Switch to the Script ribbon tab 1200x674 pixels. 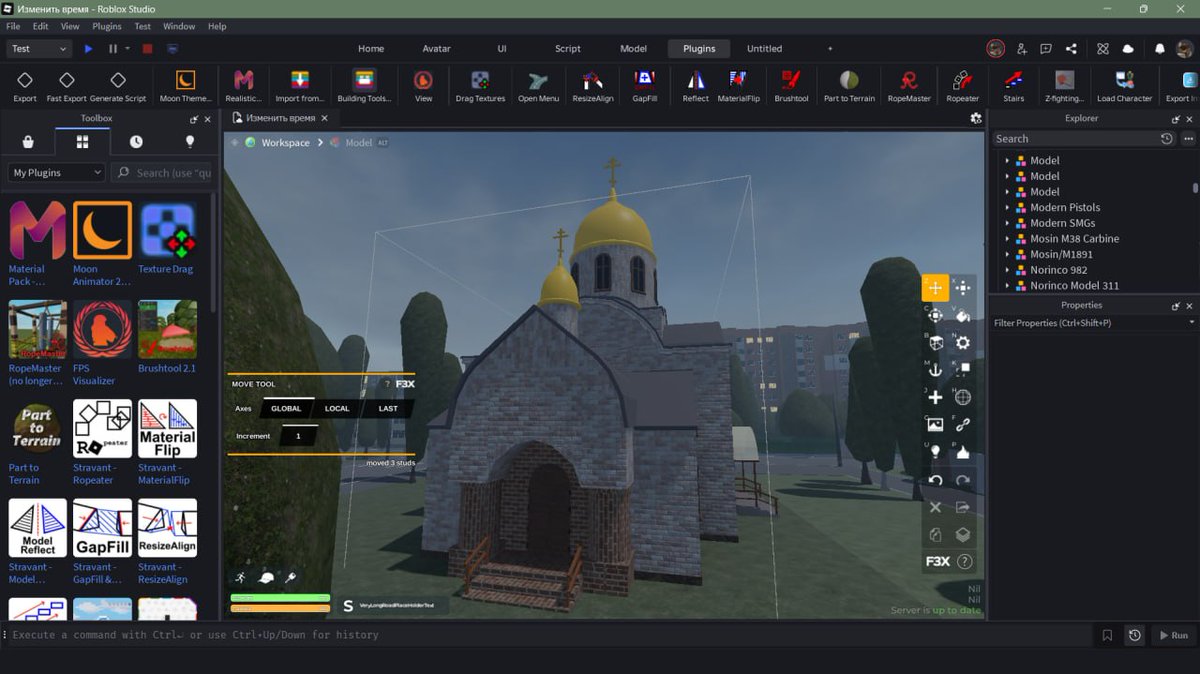(568, 48)
